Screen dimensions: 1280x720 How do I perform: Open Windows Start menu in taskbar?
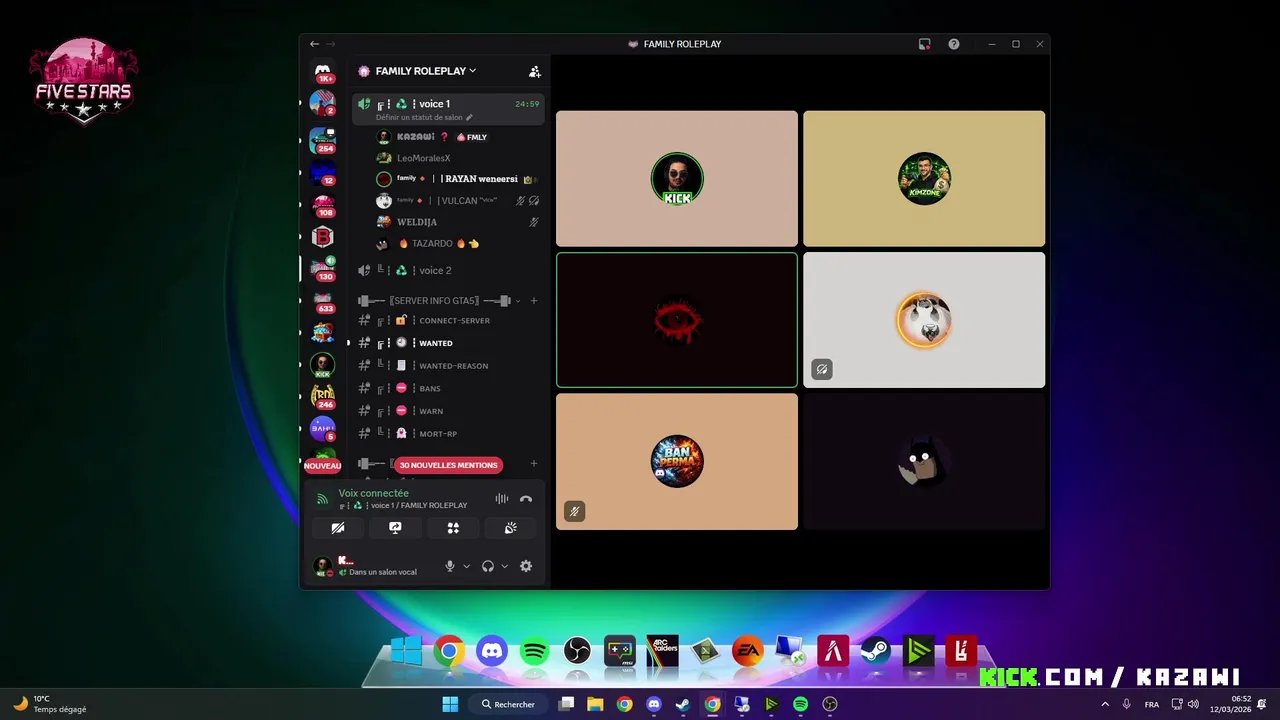tap(450, 704)
